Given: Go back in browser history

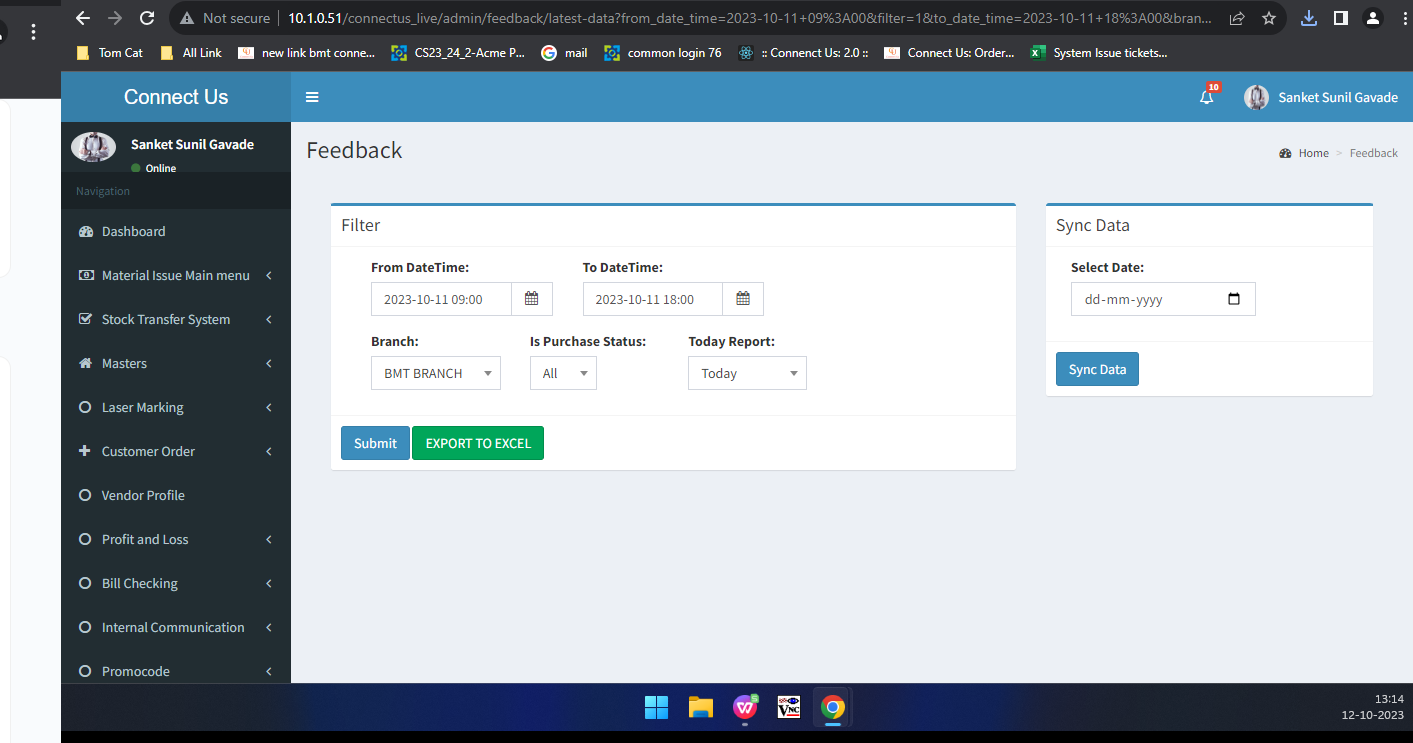Looking at the screenshot, I should tap(82, 18).
